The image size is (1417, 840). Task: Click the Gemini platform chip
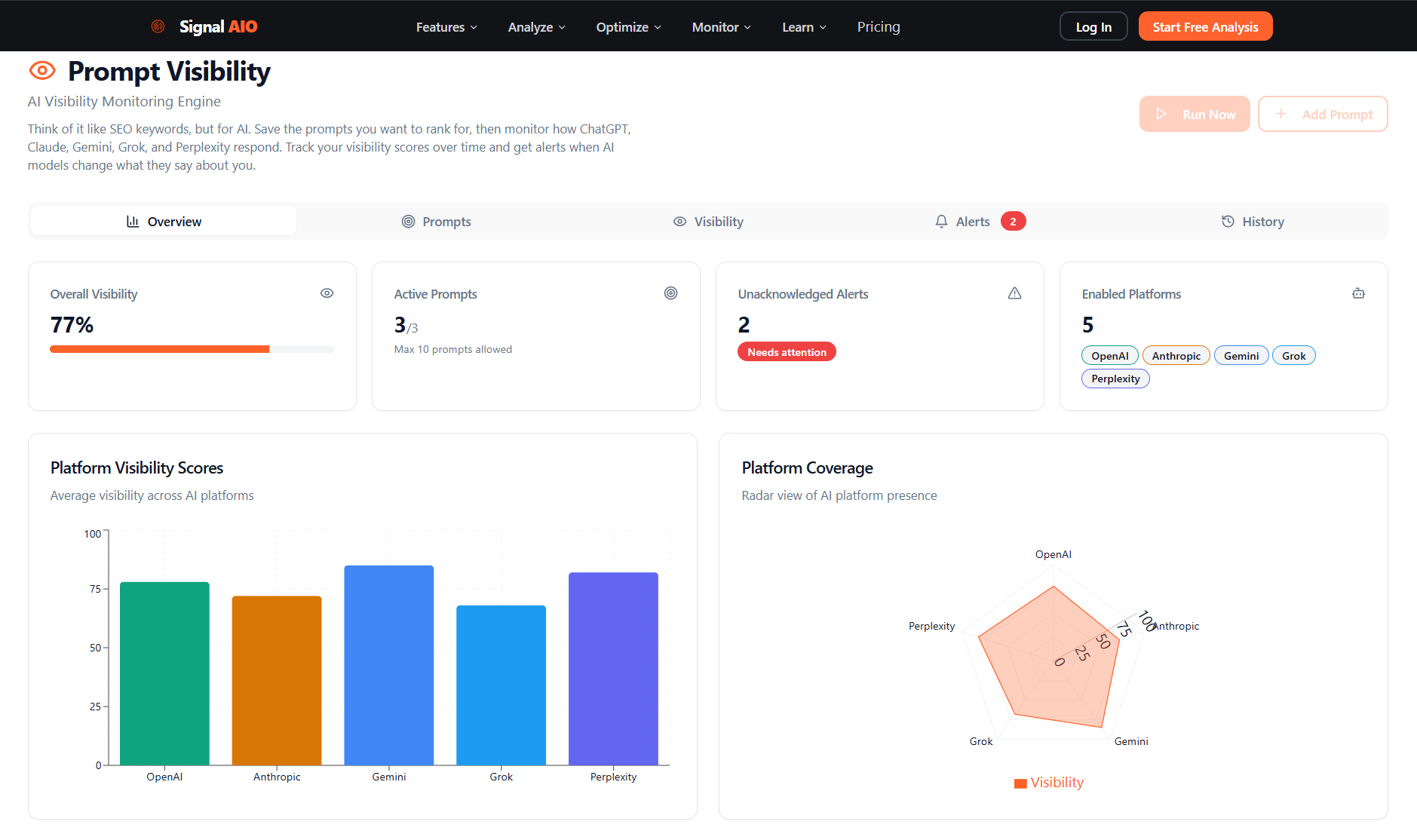coord(1241,355)
